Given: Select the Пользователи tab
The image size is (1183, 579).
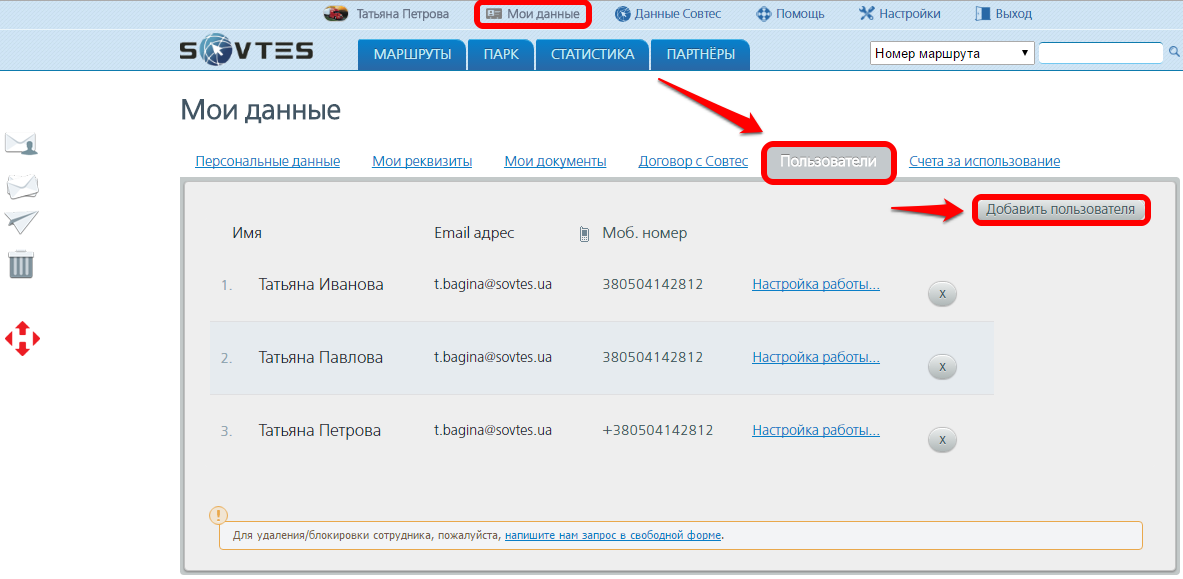Looking at the screenshot, I should (x=828, y=161).
